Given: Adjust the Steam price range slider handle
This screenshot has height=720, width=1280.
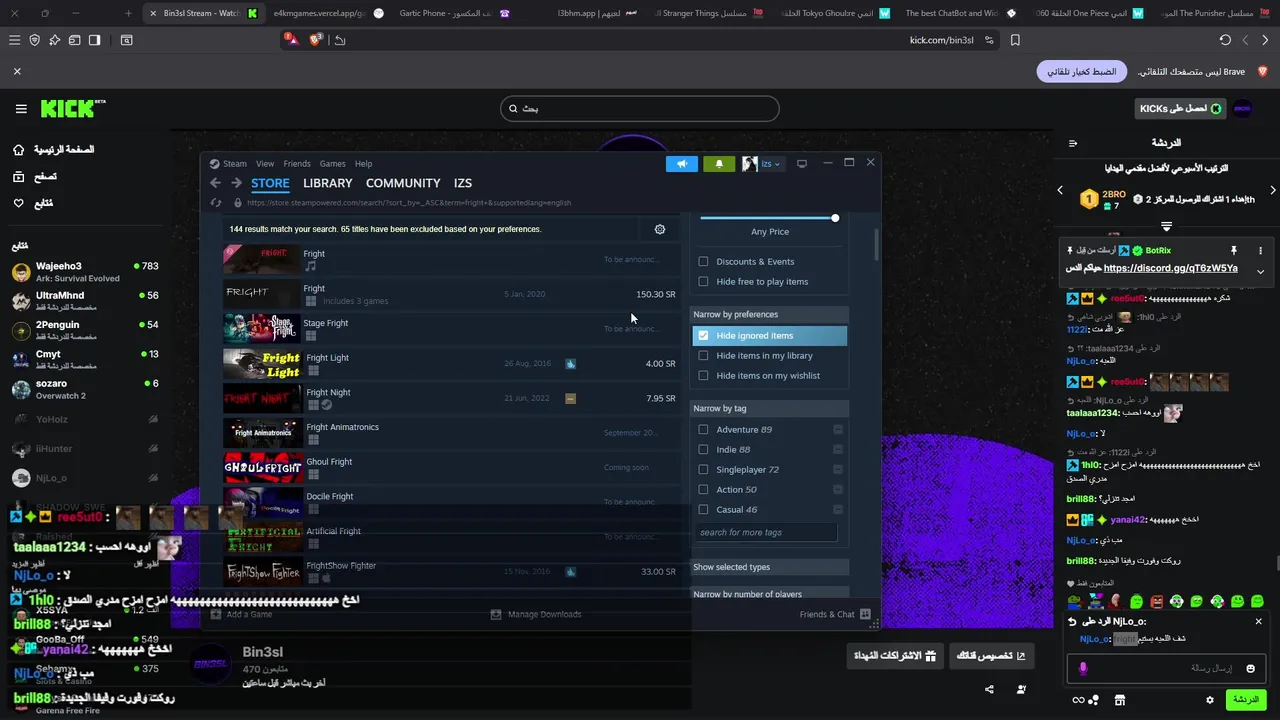Looking at the screenshot, I should click(835, 218).
